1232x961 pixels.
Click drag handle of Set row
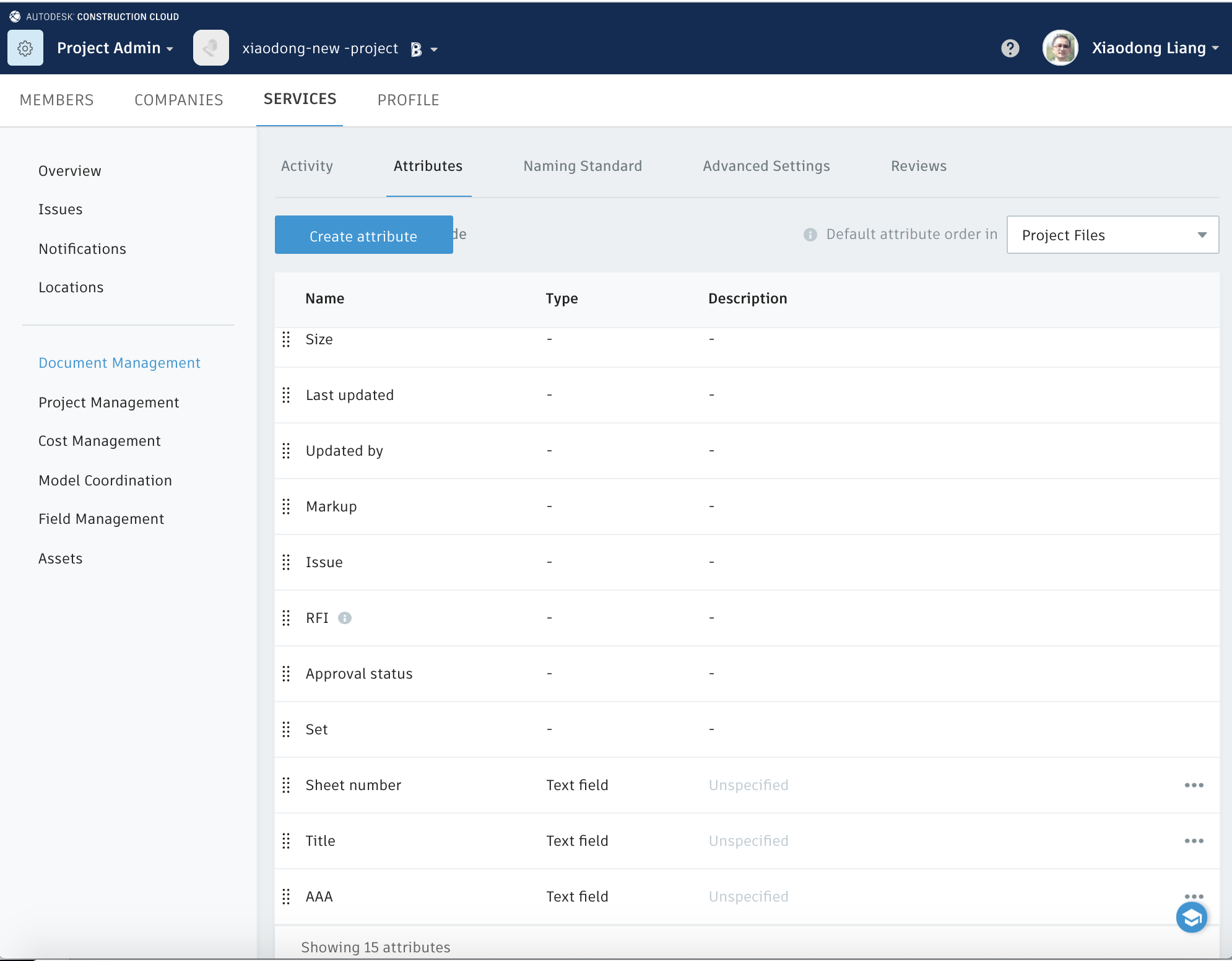click(286, 729)
